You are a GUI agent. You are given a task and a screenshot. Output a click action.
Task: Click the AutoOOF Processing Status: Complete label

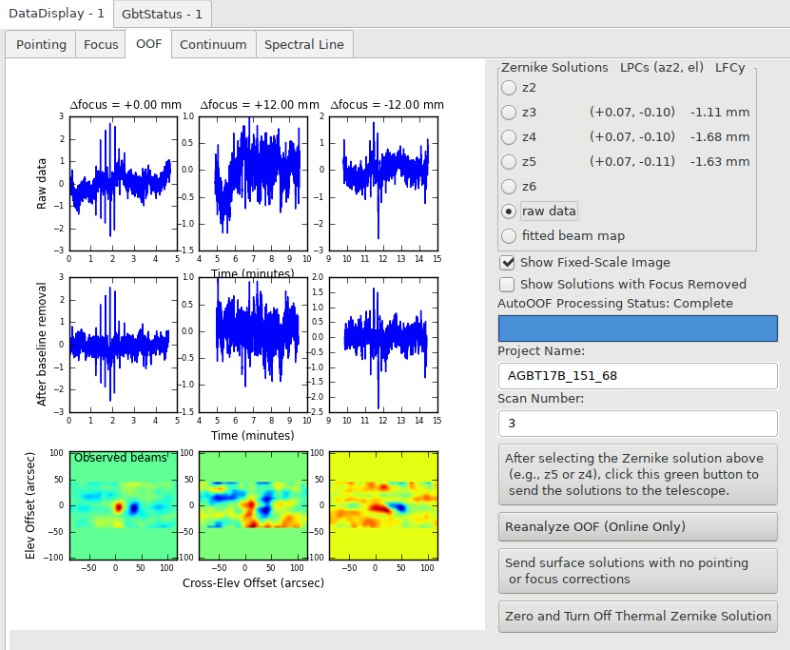[x=615, y=303]
